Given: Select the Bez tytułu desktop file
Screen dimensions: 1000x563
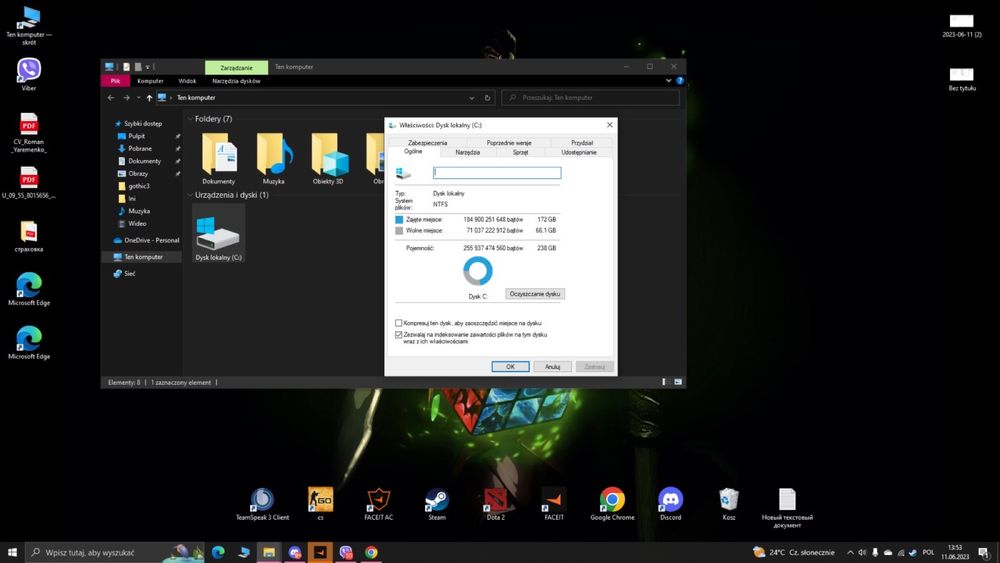Looking at the screenshot, I should (x=962, y=79).
